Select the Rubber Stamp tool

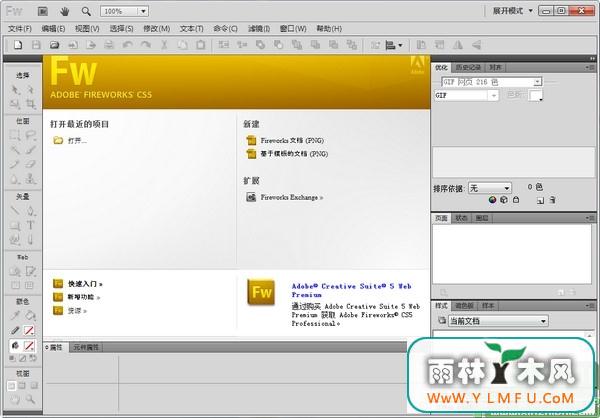30,179
